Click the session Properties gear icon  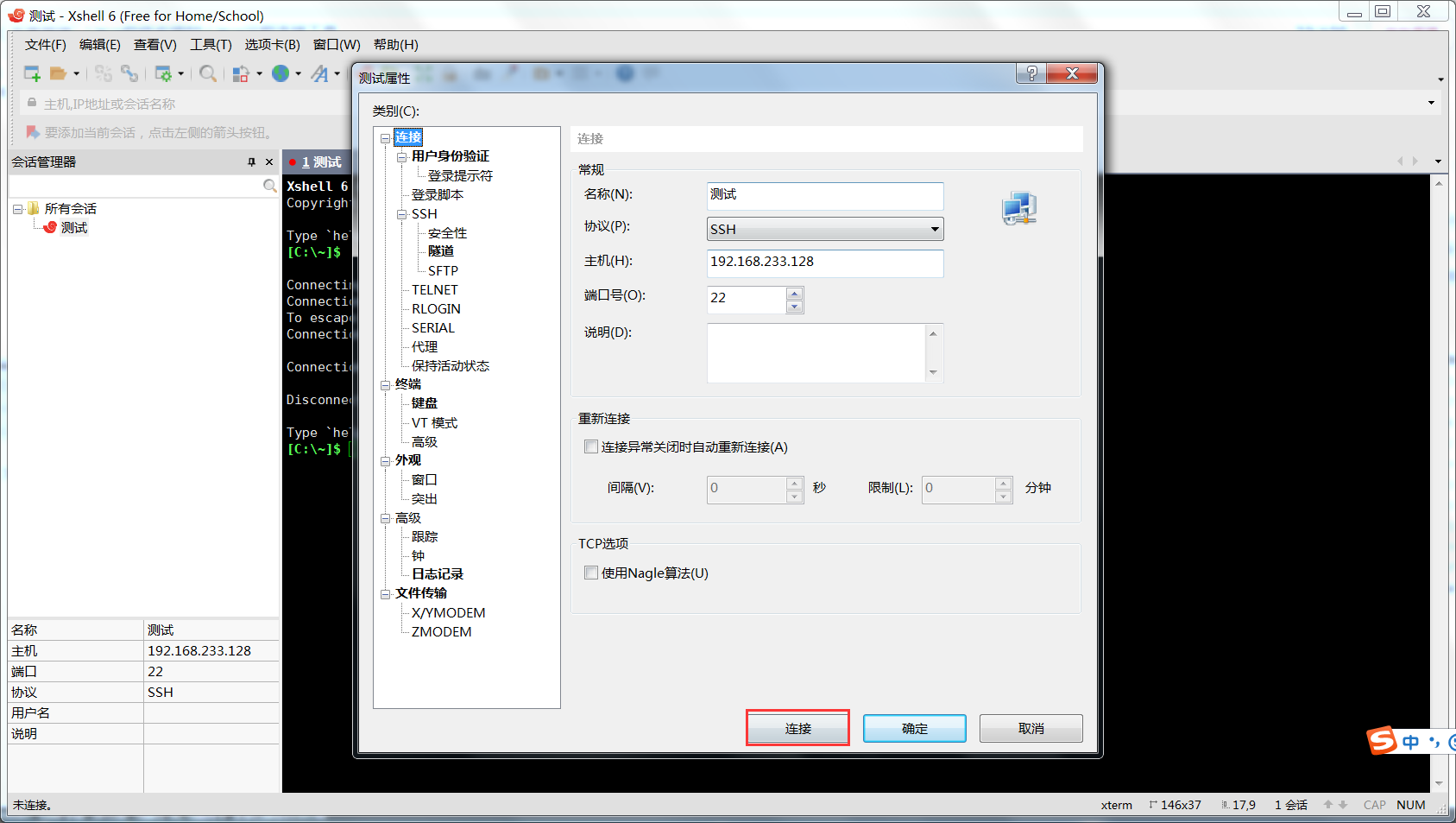pos(163,73)
